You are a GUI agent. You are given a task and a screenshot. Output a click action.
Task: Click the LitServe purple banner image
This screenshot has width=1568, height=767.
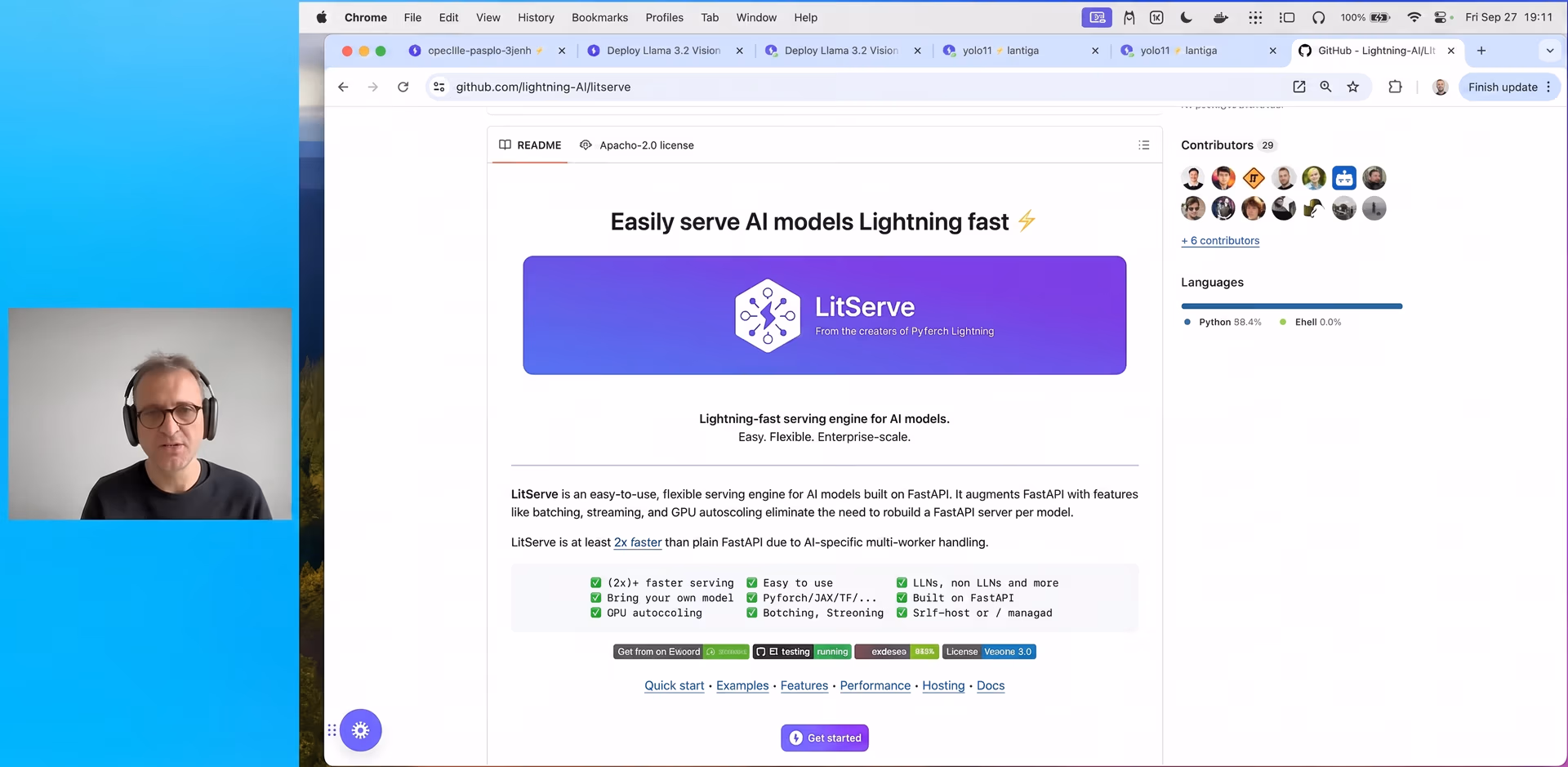[825, 315]
